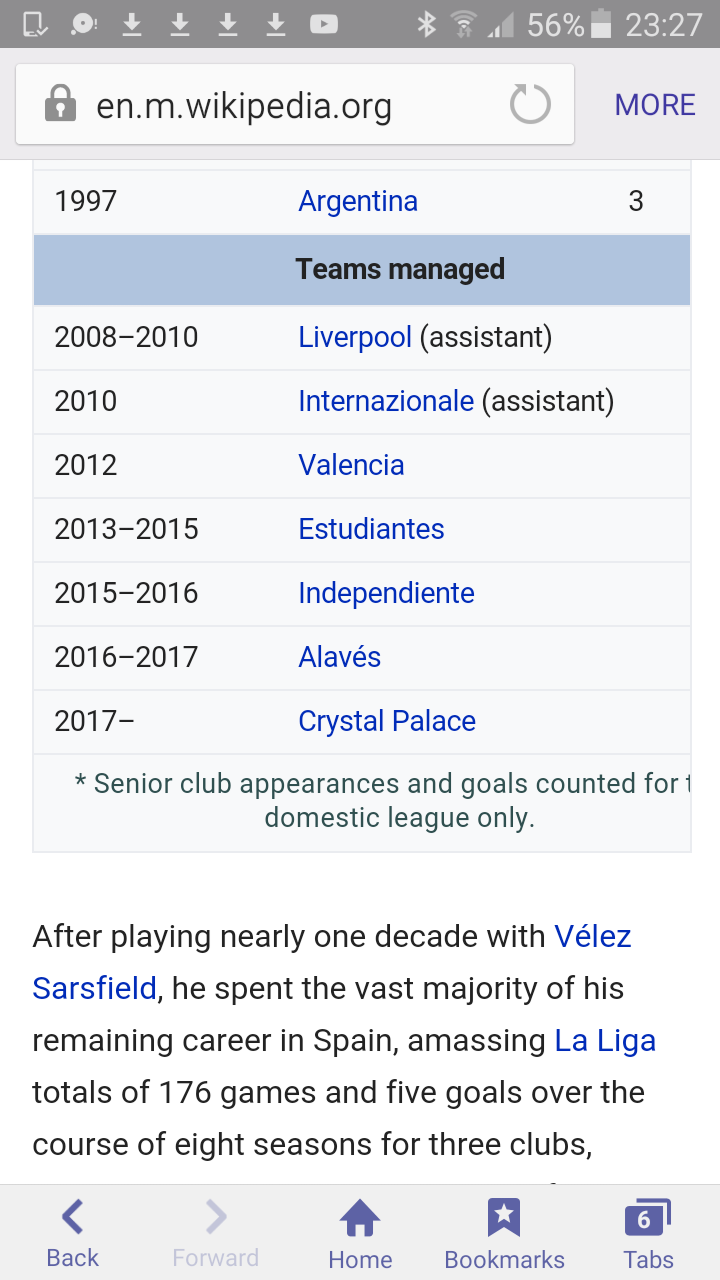Open the Home page icon
Screen dimensions: 720x1280
360,1219
